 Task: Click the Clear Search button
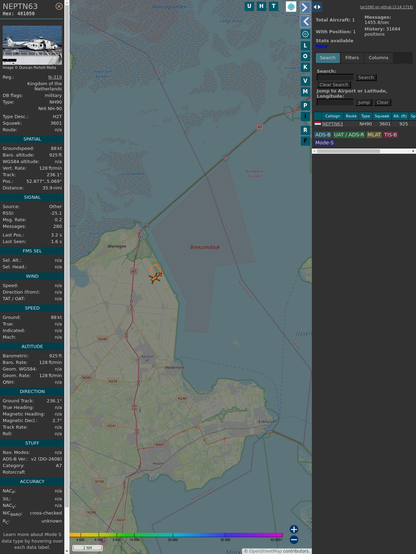coord(334,85)
